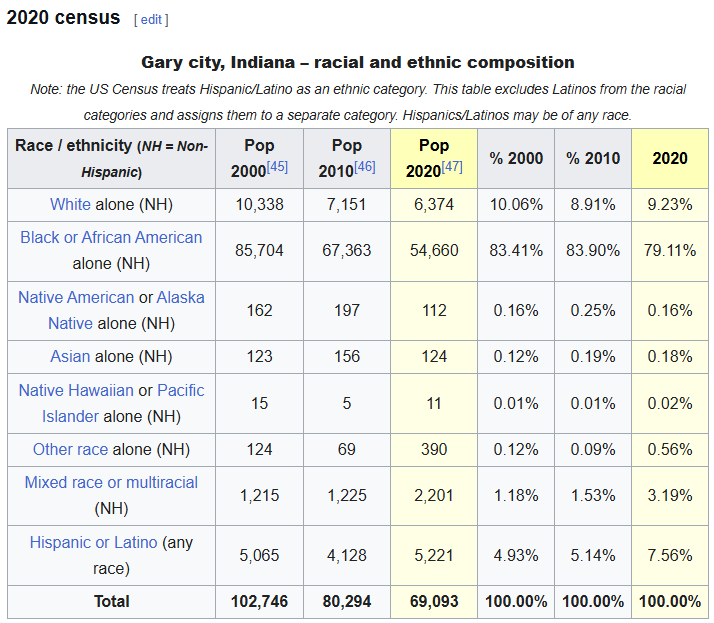Click the cell showing 79.11%
Image resolution: width=714 pixels, height=623 pixels.
pyautogui.click(x=670, y=251)
